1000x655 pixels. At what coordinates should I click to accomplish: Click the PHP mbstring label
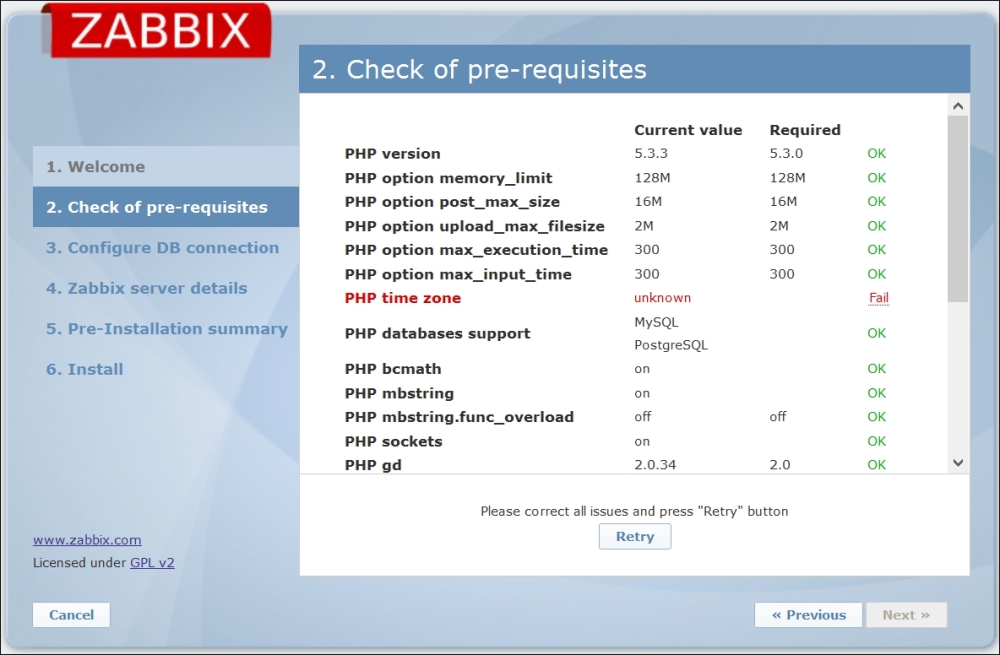pos(399,394)
